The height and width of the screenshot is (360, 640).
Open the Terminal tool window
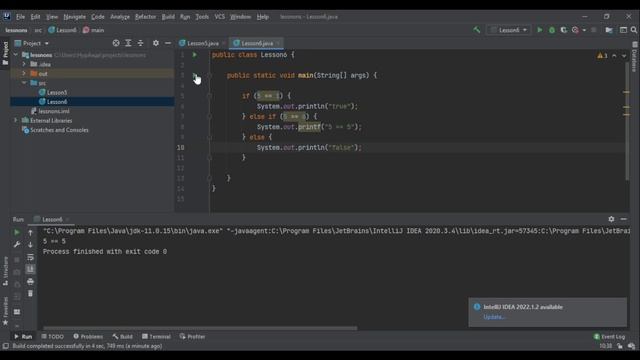point(156,336)
